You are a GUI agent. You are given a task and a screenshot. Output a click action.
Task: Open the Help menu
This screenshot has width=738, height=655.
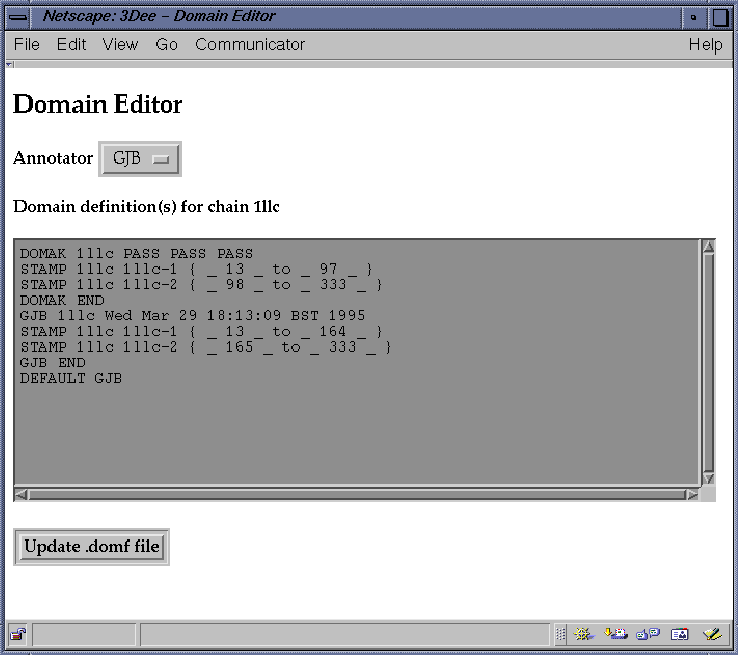[705, 44]
